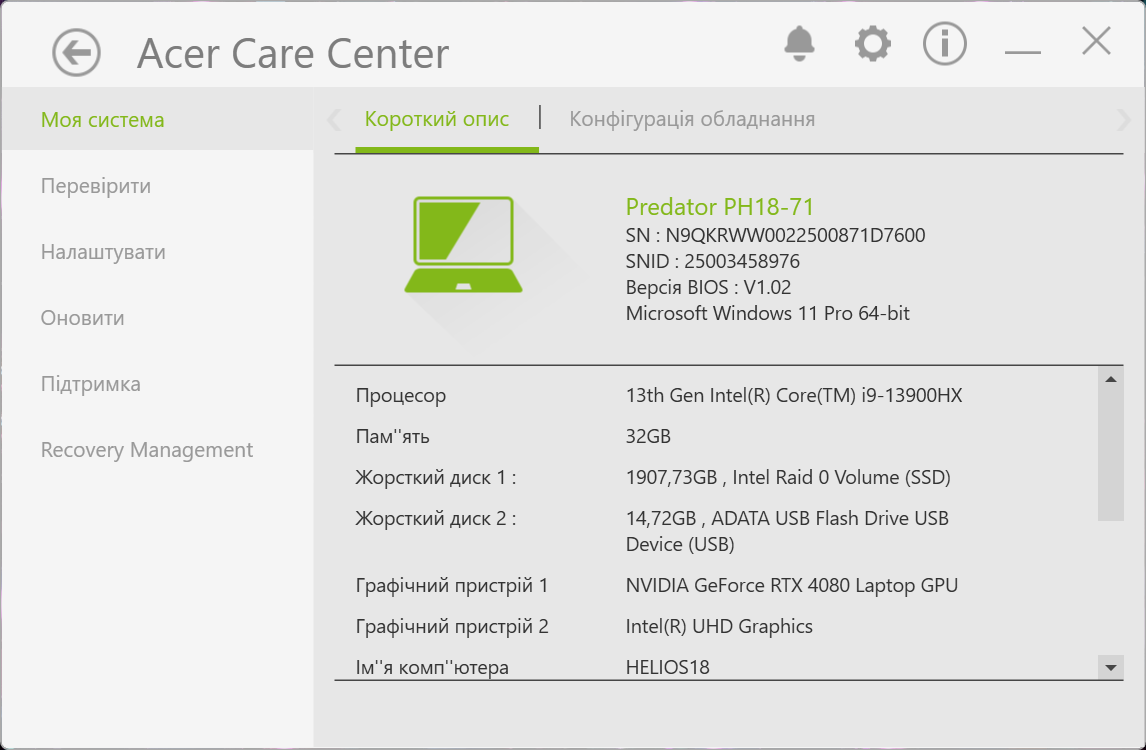Minimize the Acer Care Center window
Viewport: 1146px width, 750px height.
1022,50
